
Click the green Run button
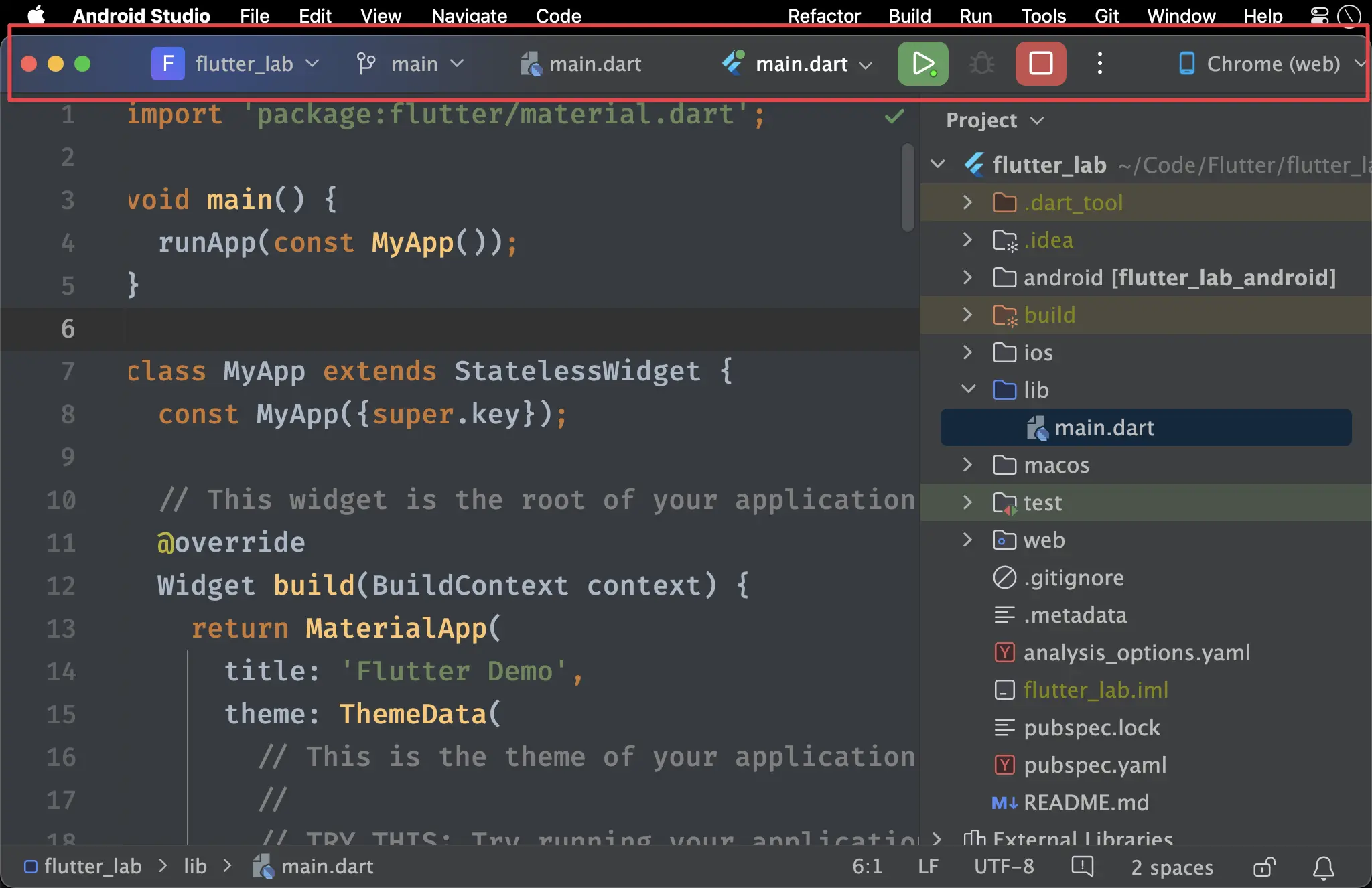[x=922, y=64]
